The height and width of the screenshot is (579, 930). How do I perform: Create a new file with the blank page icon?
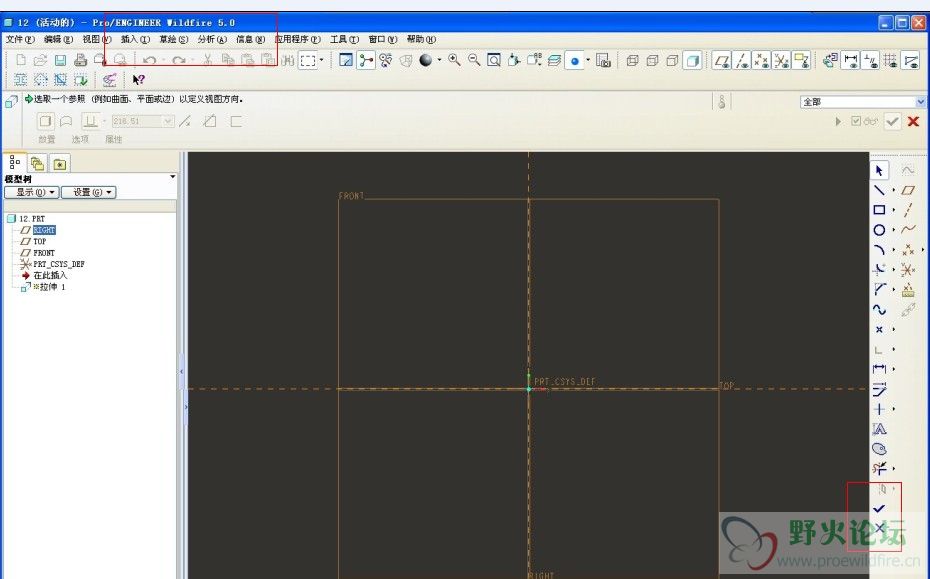pos(21,60)
